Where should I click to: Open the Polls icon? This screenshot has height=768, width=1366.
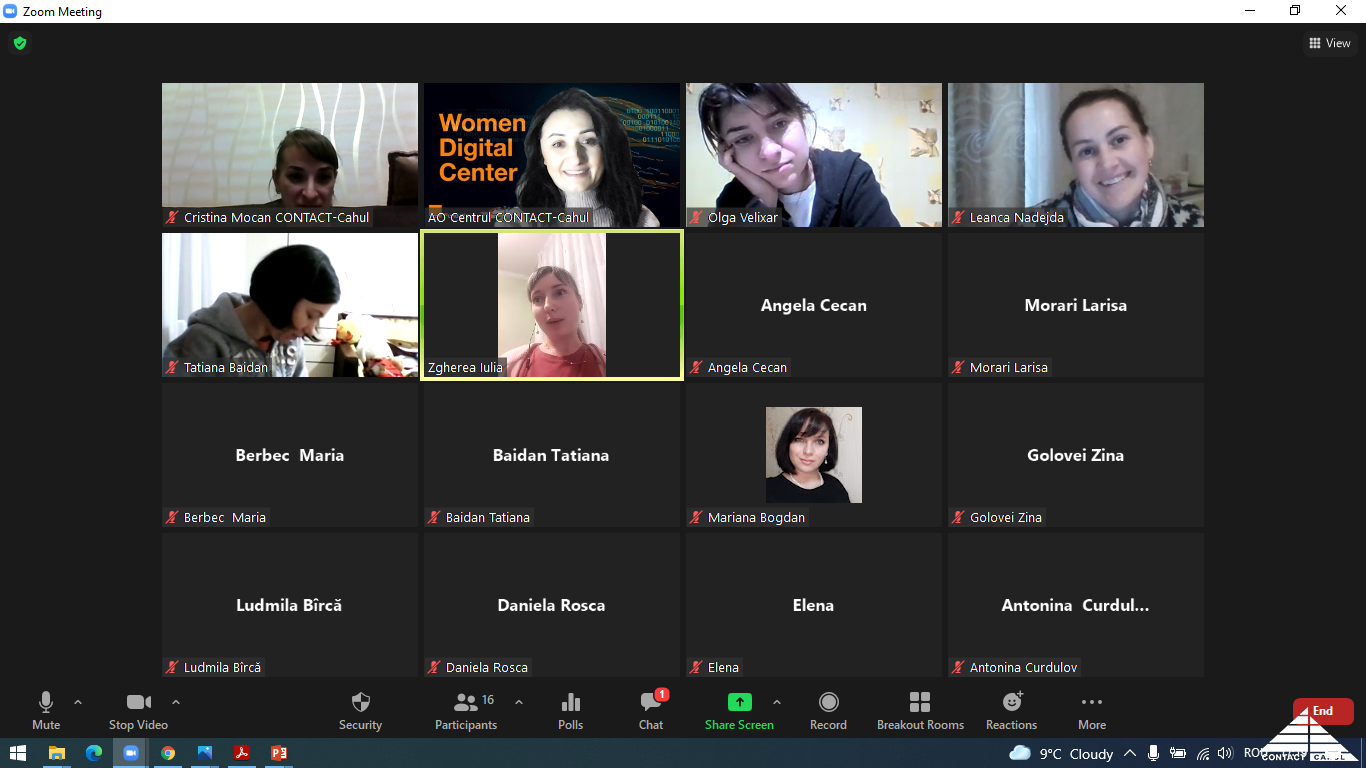click(x=570, y=711)
